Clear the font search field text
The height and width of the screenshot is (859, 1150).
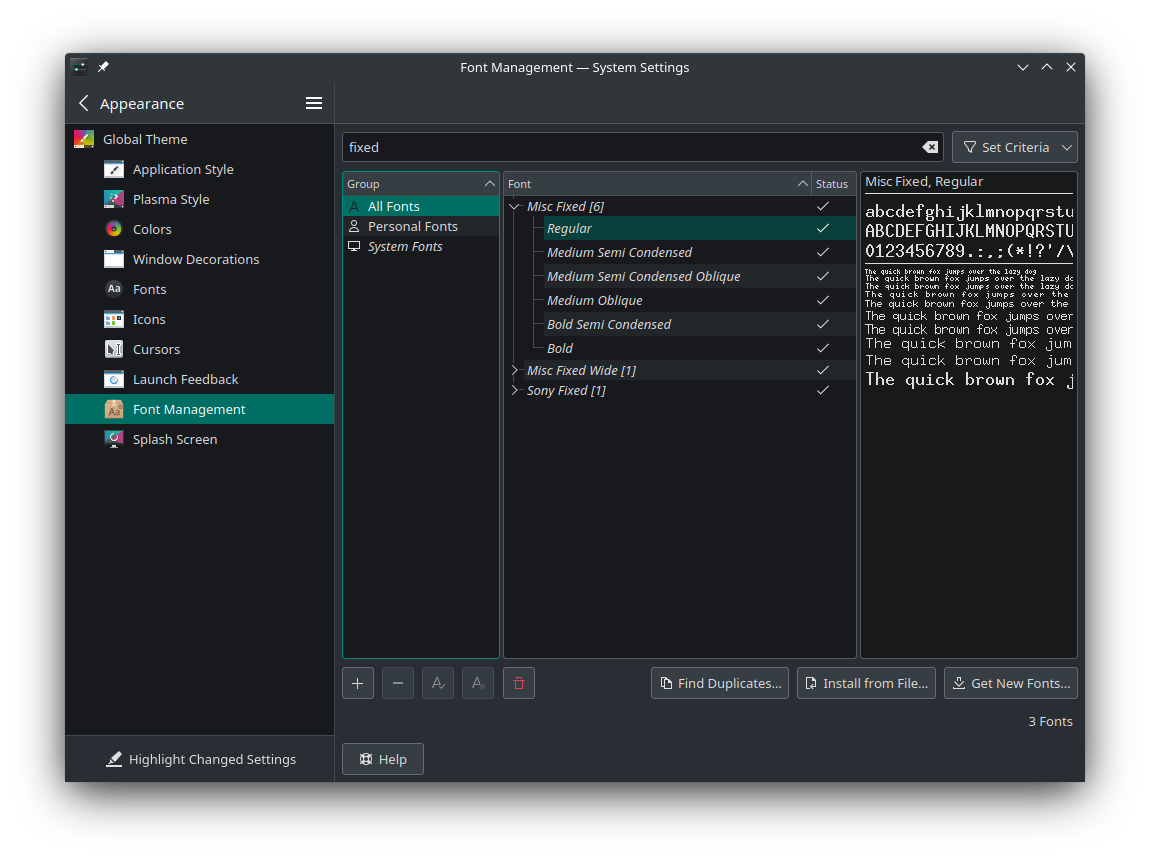click(x=930, y=147)
